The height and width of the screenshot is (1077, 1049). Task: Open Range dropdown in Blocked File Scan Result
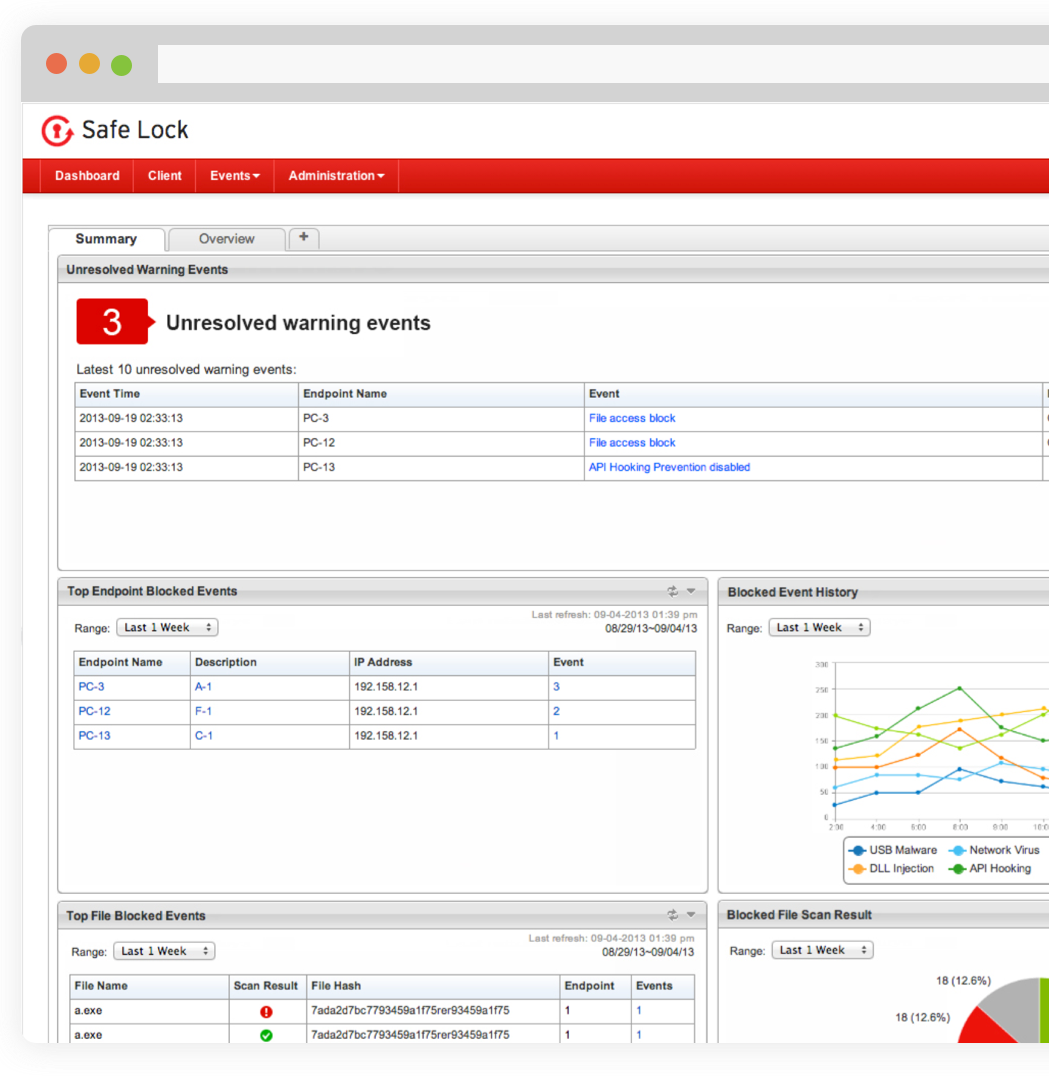click(822, 951)
